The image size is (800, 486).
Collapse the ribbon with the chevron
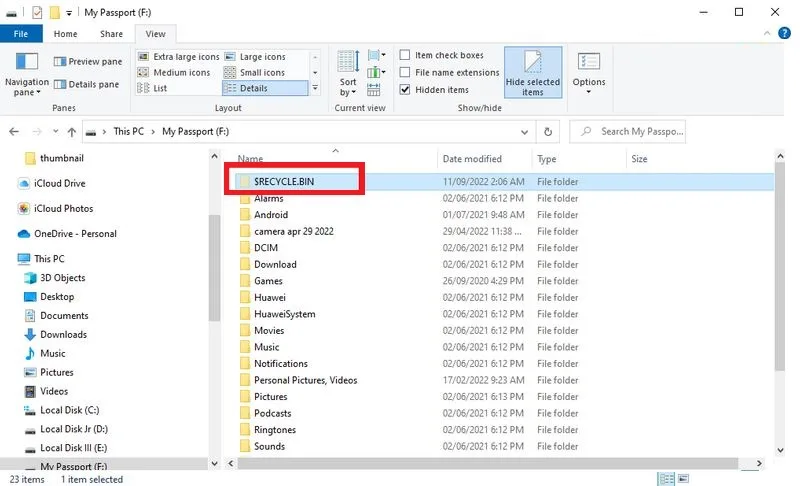767,33
